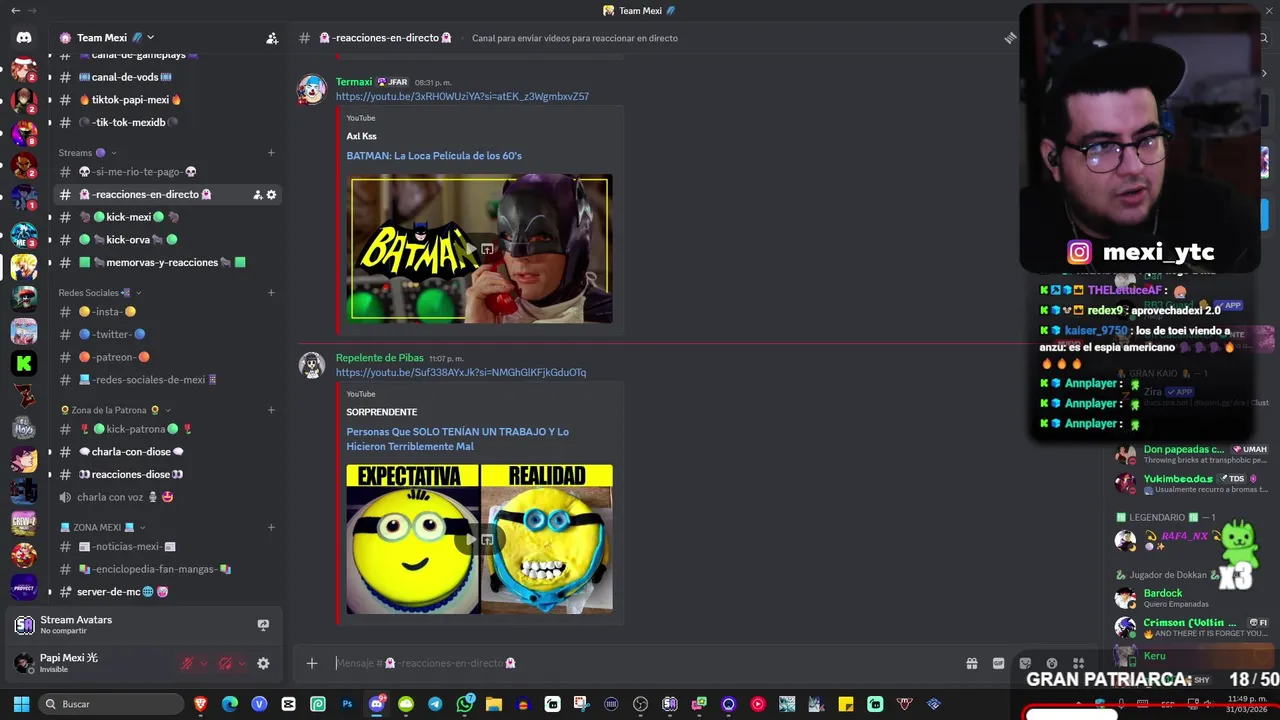This screenshot has width=1280, height=720.
Task: Open the -patreon- channel
Action: [167, 357]
